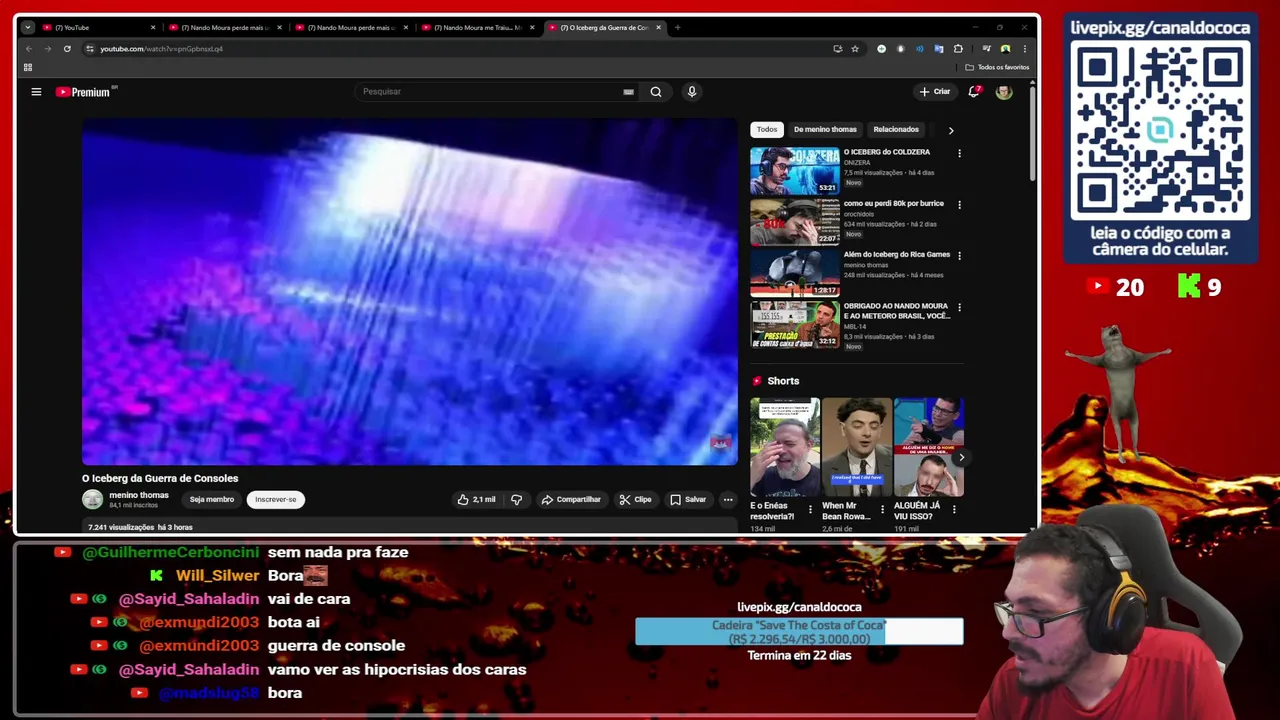This screenshot has width=1280, height=720.
Task: Open options for ALGUÉM JÁ VIU ISSO short
Action: [953, 509]
